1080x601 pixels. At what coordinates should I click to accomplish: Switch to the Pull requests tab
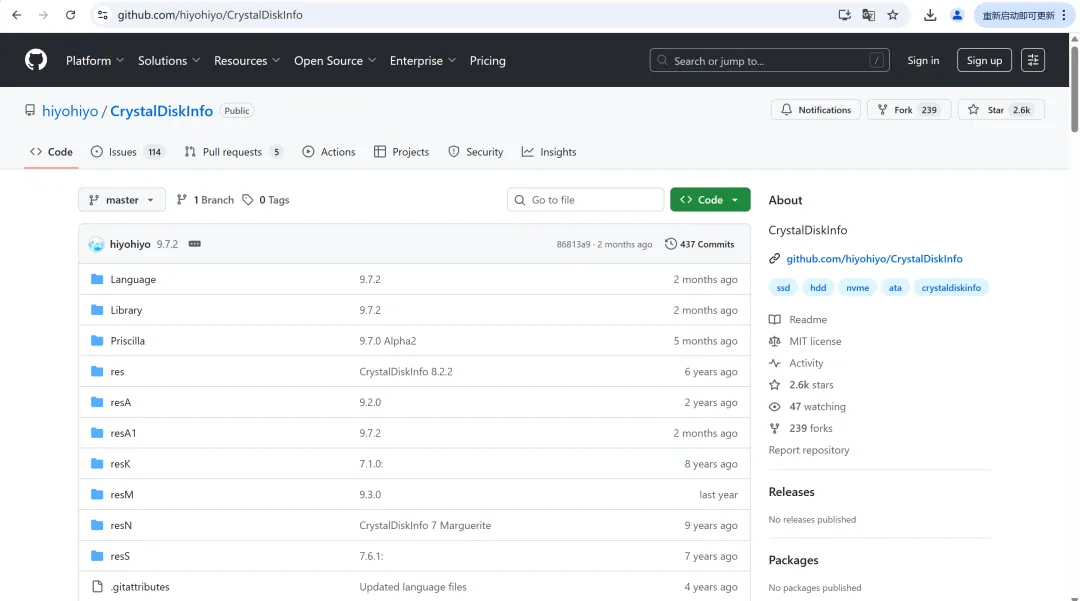tap(233, 152)
